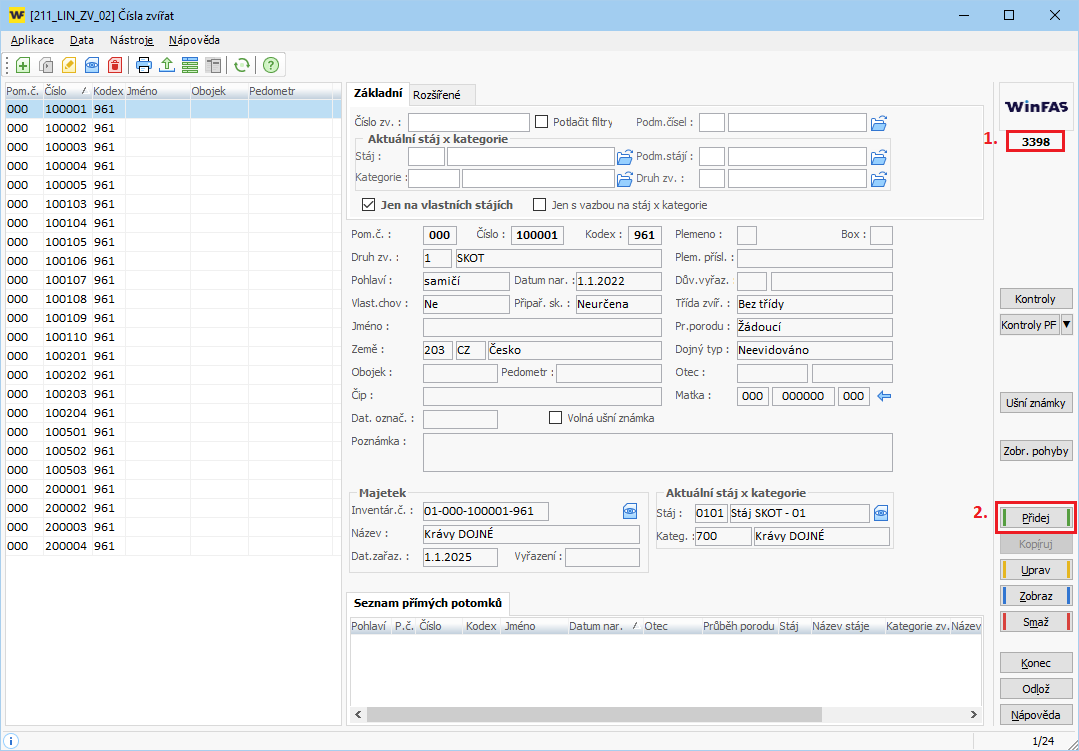This screenshot has width=1079, height=751.
Task: Uncheck Jen na vlastních stájích
Action: (x=369, y=205)
